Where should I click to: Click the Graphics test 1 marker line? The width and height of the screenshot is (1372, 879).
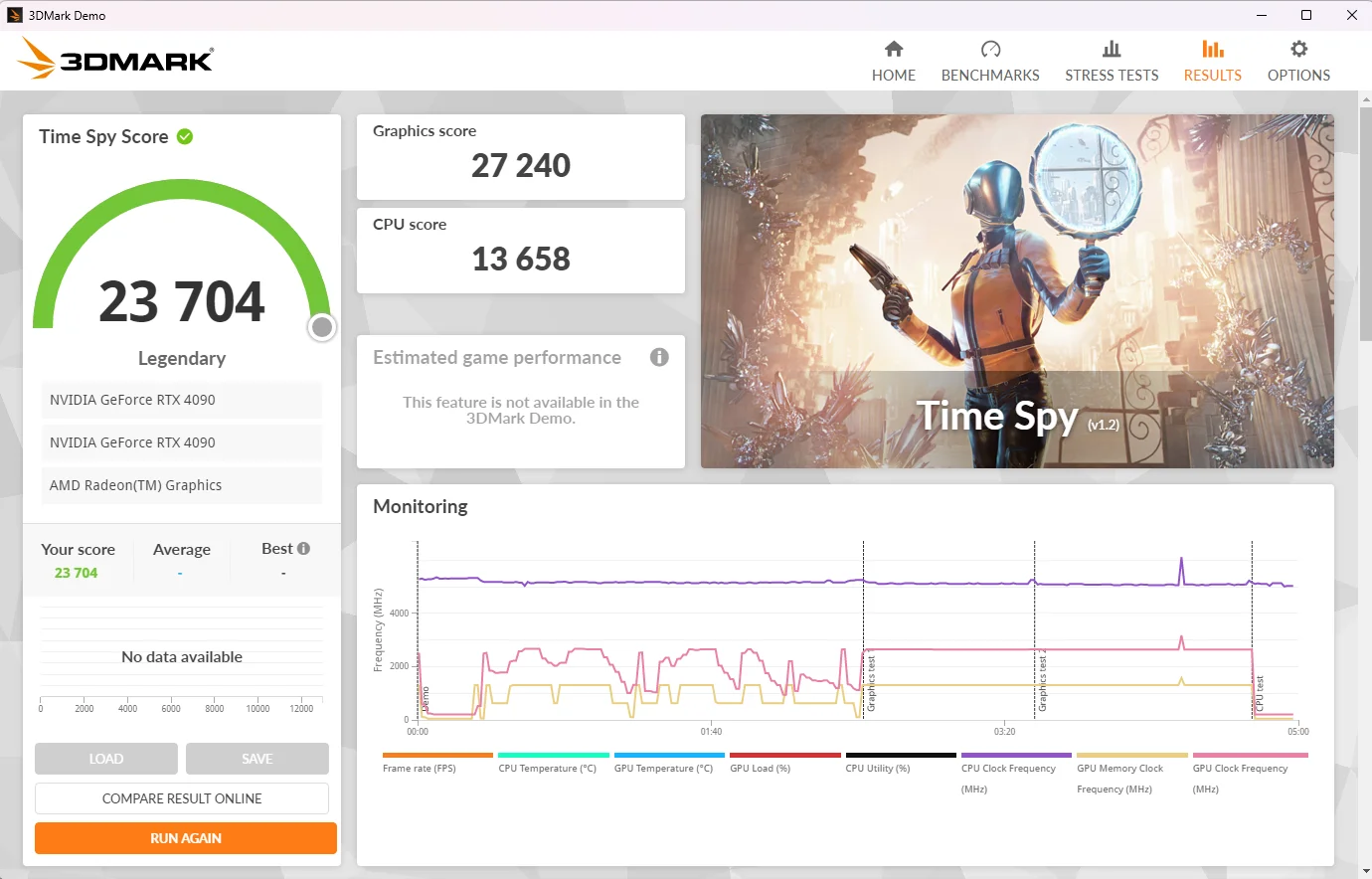[863, 629]
